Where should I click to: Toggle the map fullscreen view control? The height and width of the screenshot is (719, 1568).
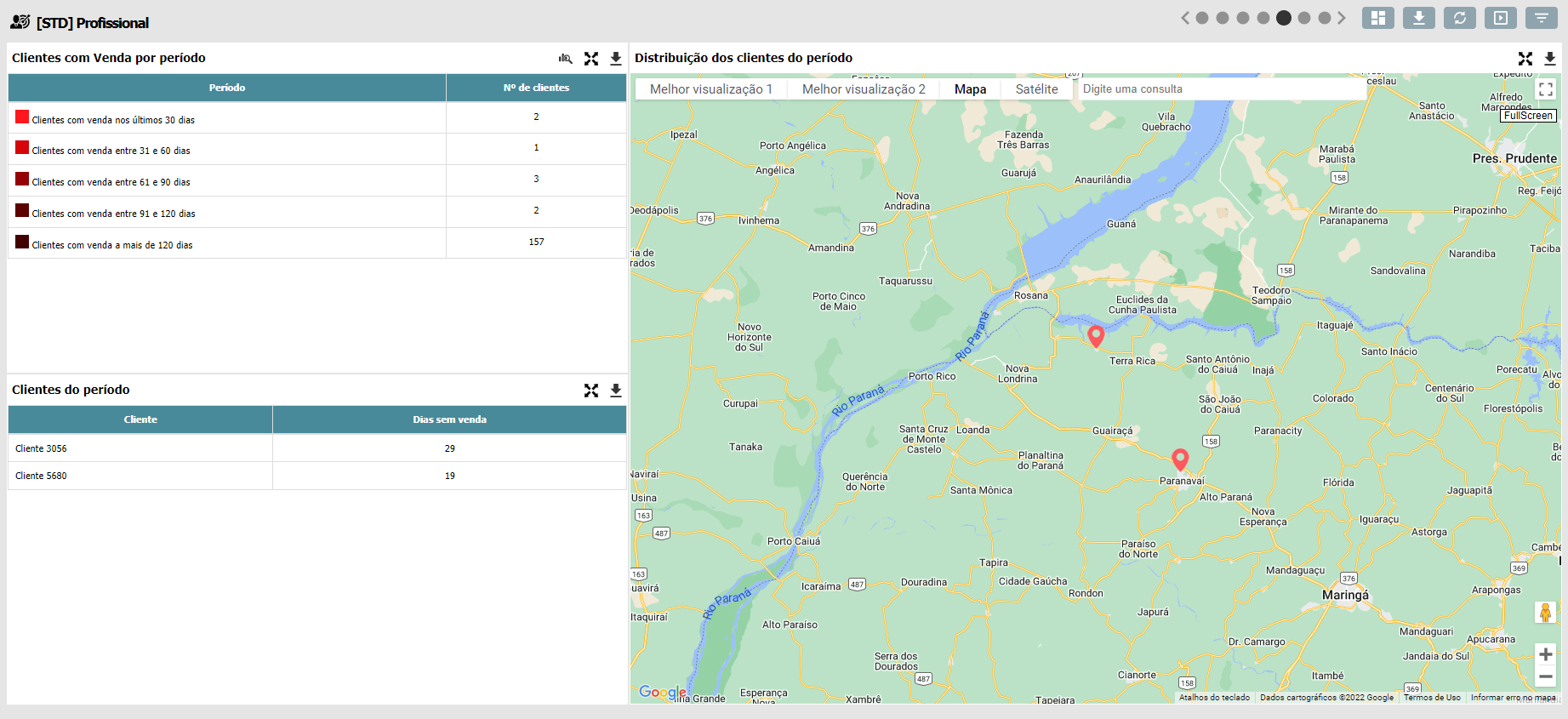1546,89
